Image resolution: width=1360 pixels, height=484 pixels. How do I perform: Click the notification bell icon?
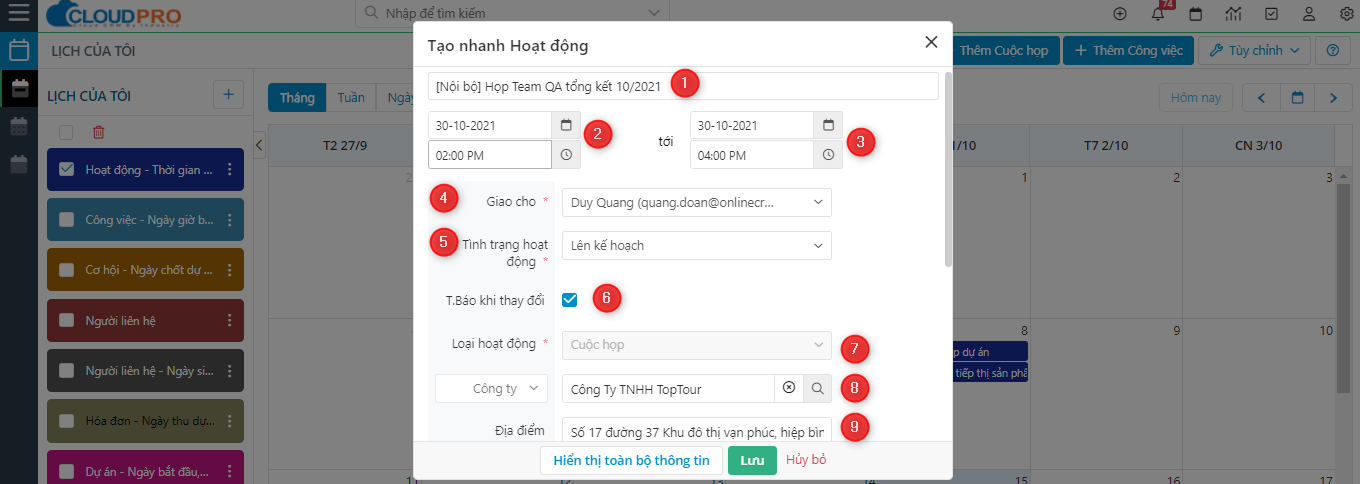coord(1158,14)
